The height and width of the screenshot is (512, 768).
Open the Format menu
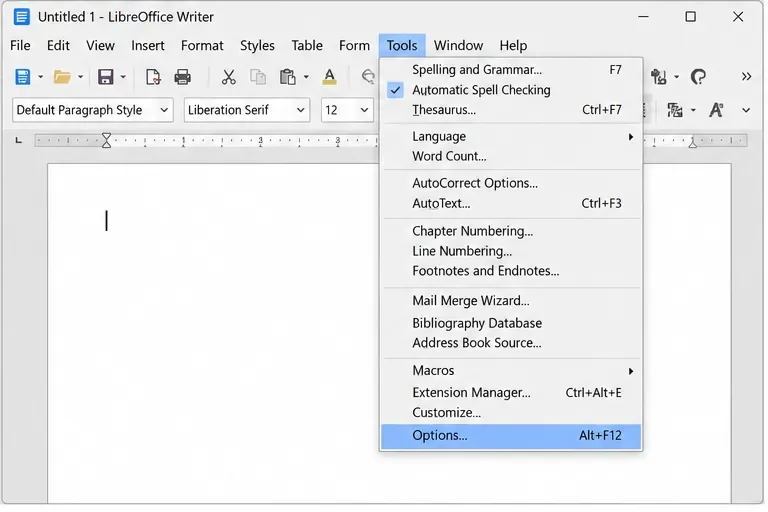(202, 46)
